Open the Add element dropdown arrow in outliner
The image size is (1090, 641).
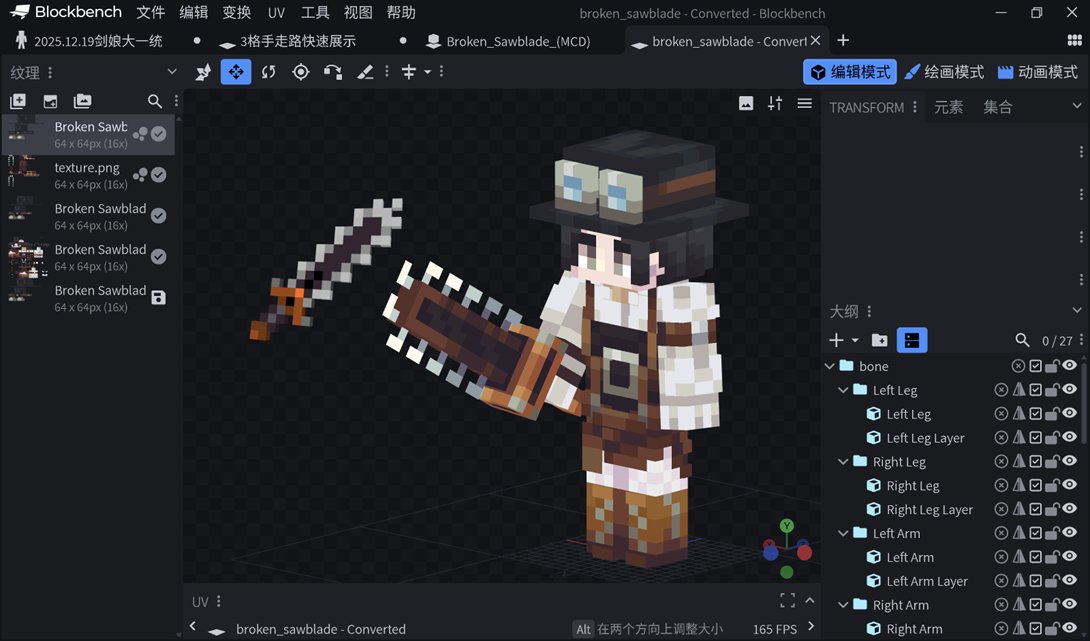(855, 340)
